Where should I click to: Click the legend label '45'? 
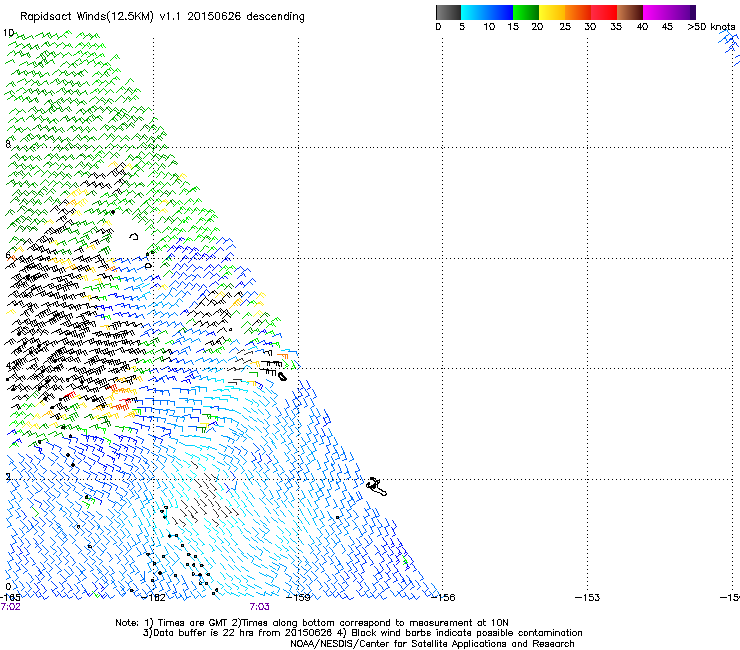click(x=667, y=27)
